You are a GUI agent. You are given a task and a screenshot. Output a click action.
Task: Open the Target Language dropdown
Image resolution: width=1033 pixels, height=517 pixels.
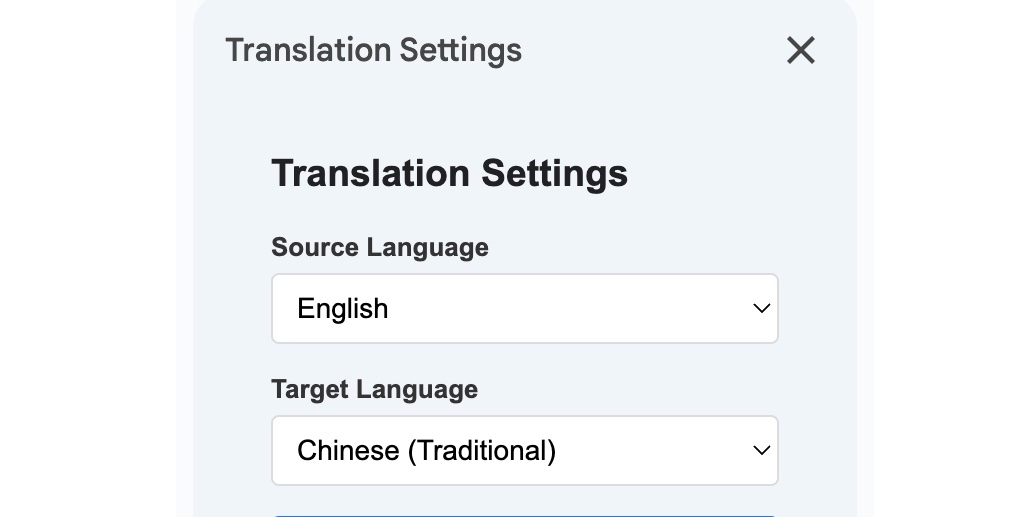(x=524, y=450)
